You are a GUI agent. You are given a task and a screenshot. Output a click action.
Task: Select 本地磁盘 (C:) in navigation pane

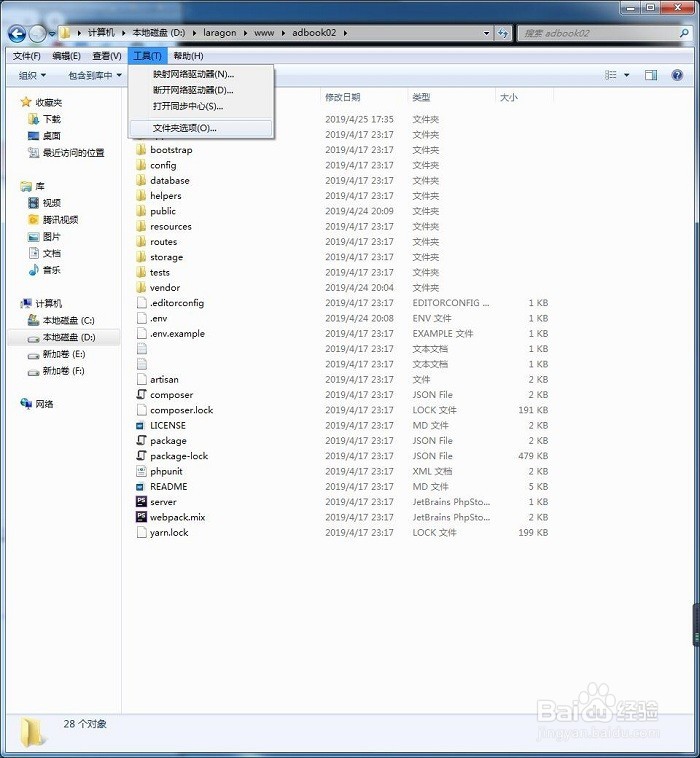[68, 321]
